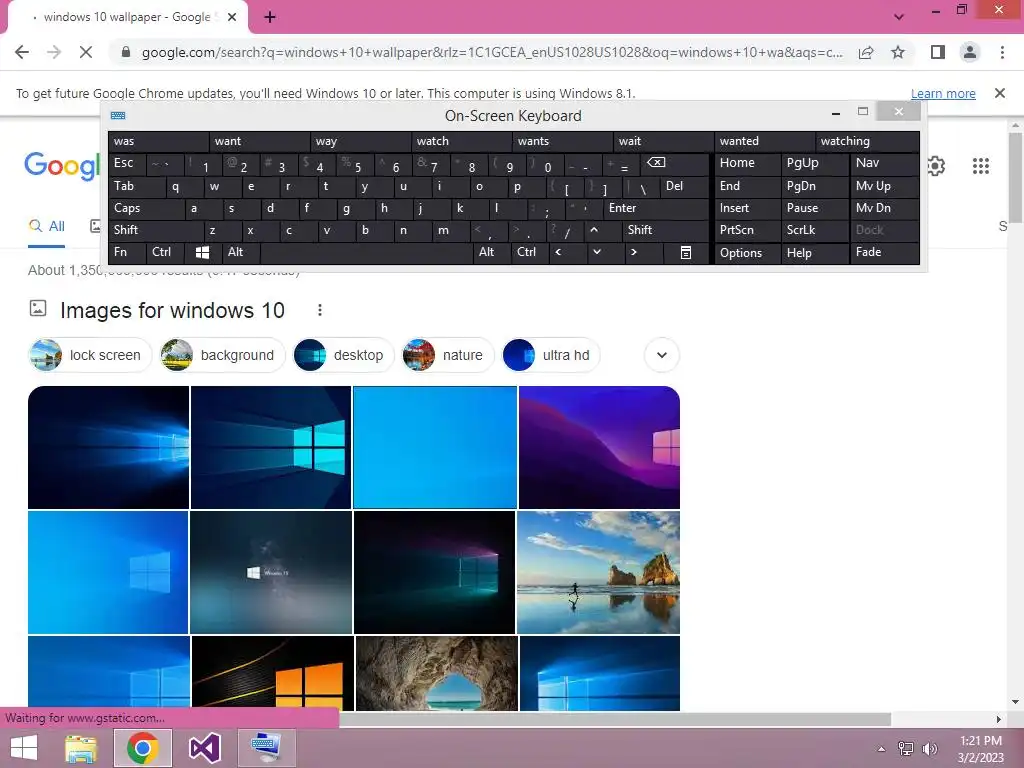The image size is (1024, 768).
Task: Open the purple Windows wallpaper thumbnail
Action: [x=600, y=447]
